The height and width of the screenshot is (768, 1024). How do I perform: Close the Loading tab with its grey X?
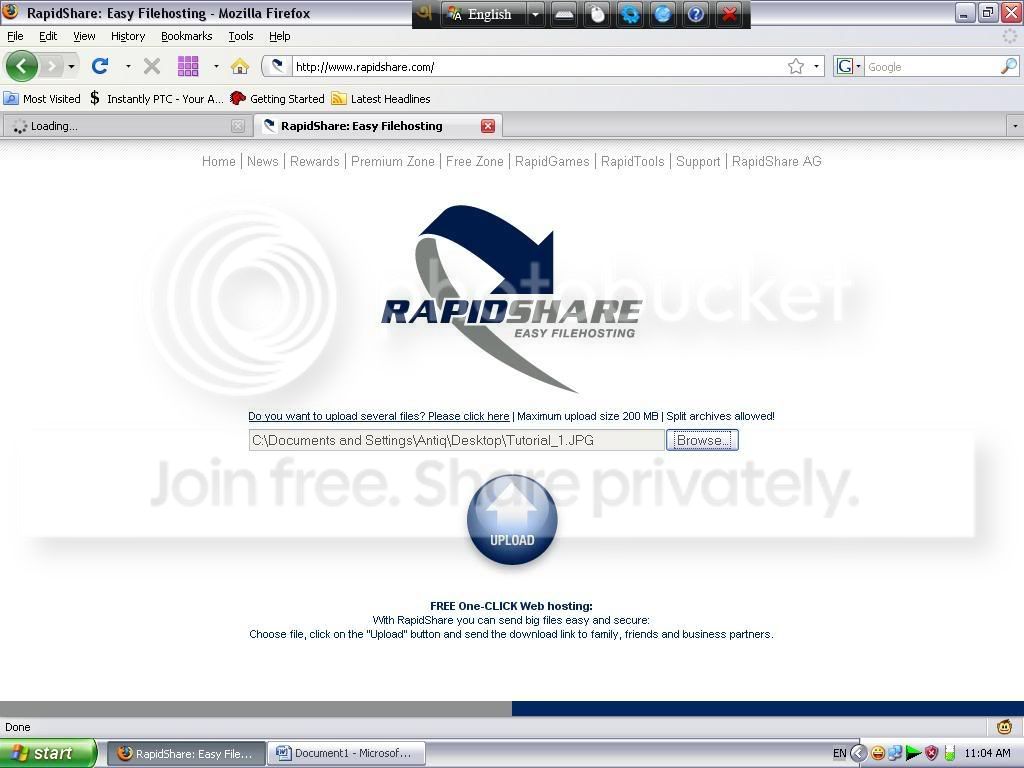238,126
